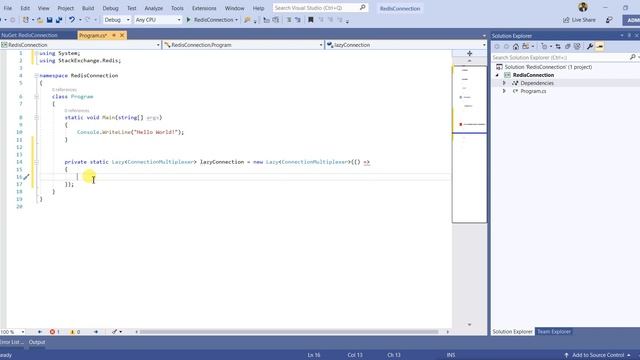Click the Open File folder icon

(40, 20)
